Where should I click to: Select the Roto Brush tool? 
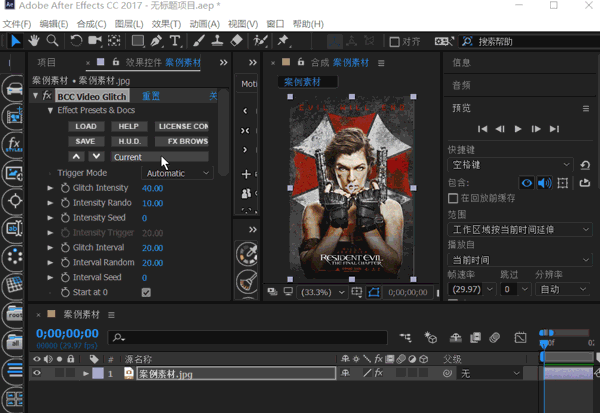pos(260,41)
